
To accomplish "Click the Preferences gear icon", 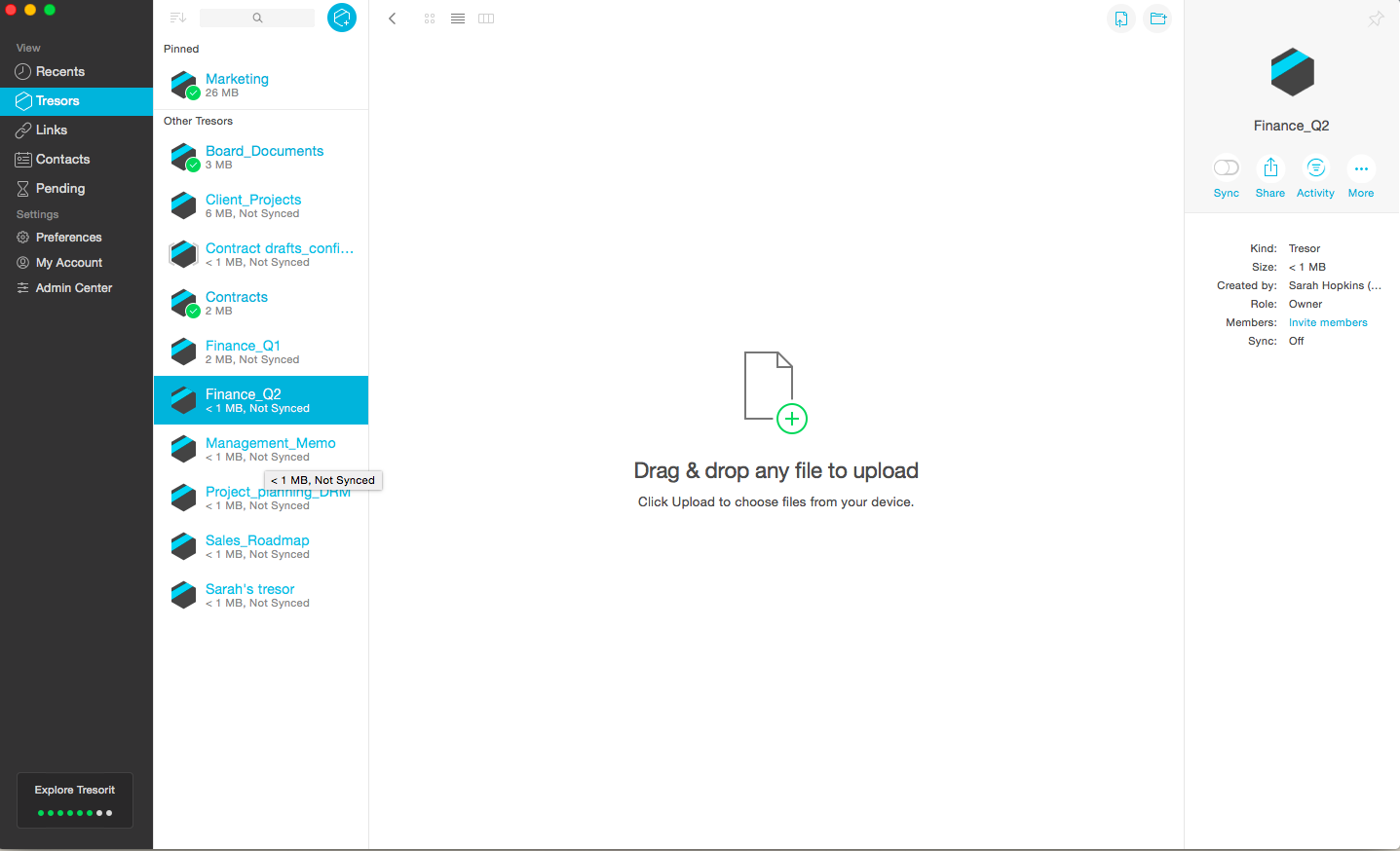I will tap(23, 238).
